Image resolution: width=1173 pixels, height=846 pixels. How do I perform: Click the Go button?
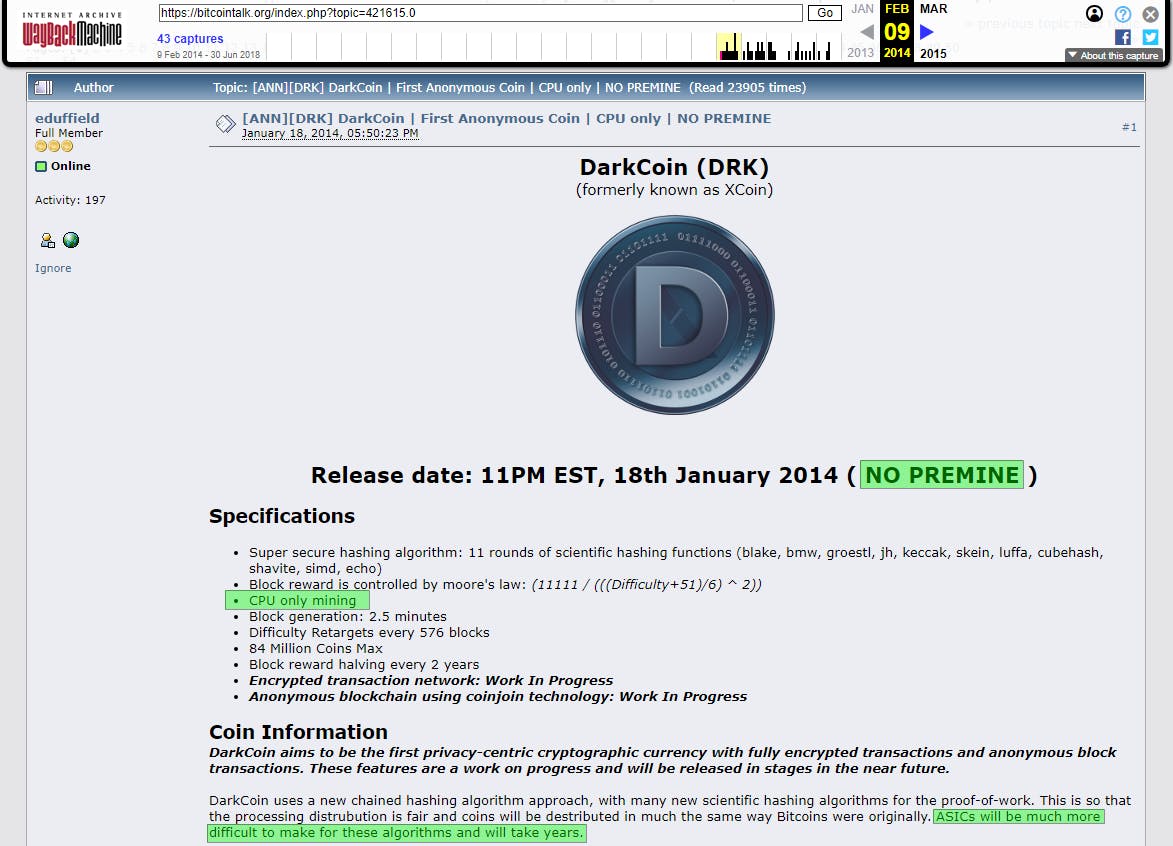coord(824,13)
